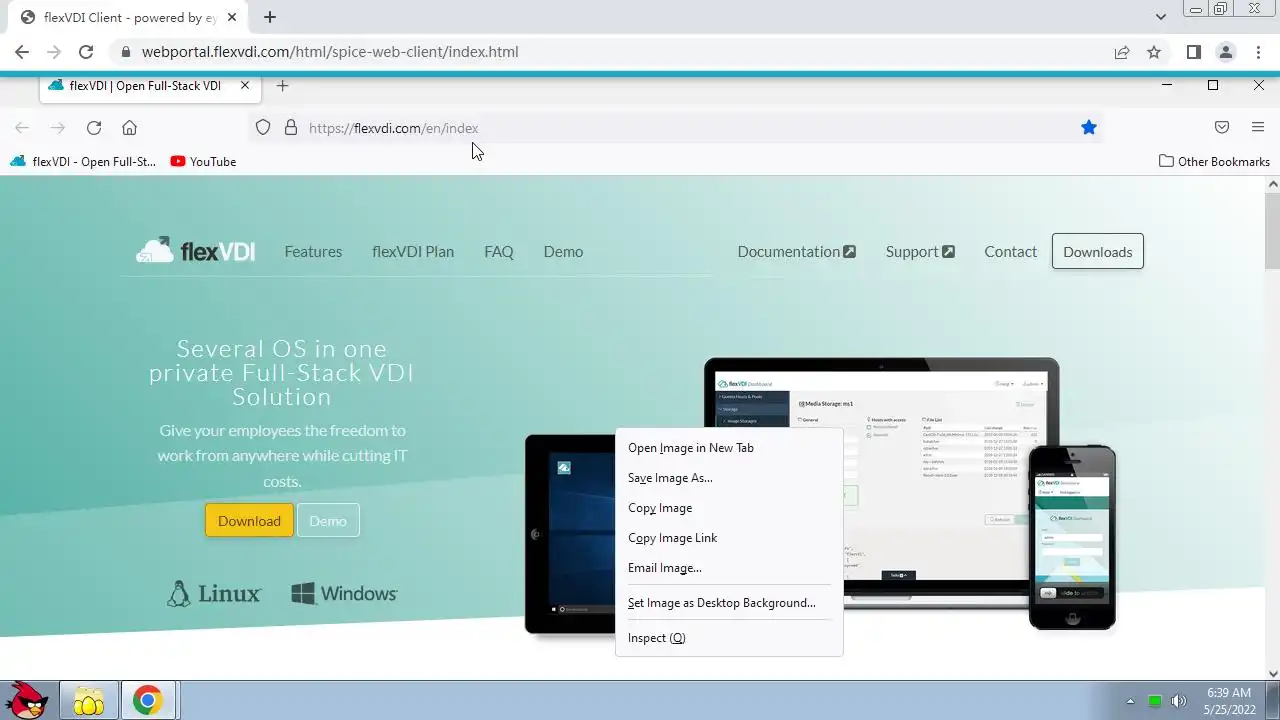Open the Demo nav link
The height and width of the screenshot is (720, 1280).
563,252
